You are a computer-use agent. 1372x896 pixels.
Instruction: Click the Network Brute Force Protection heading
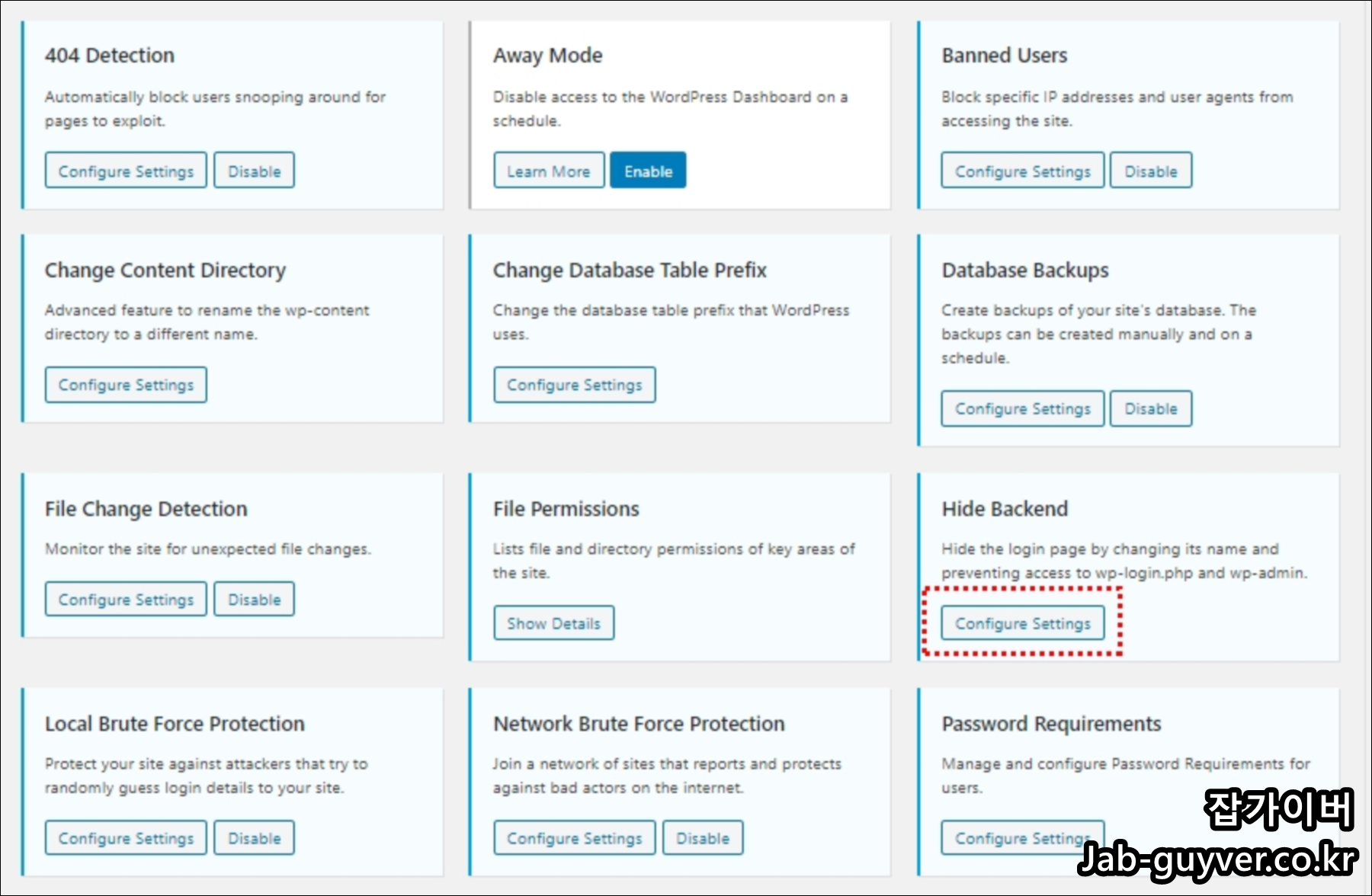pos(639,723)
